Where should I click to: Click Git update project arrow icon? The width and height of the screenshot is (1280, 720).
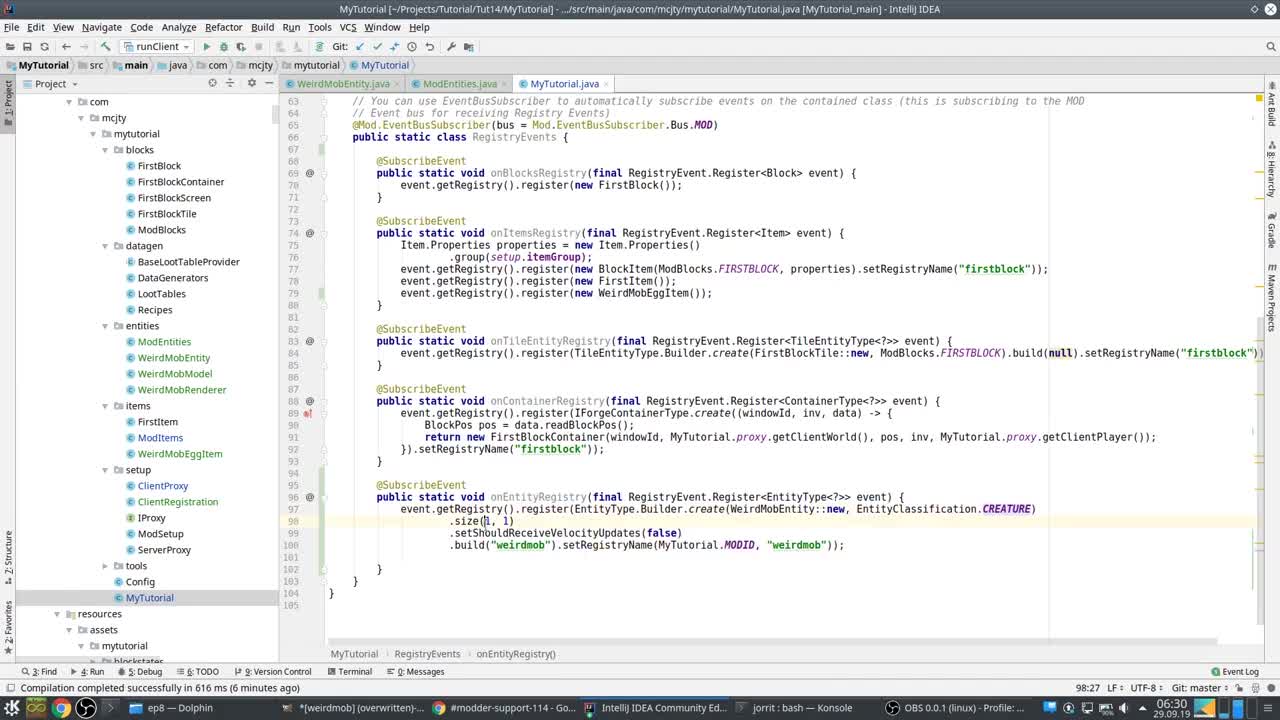click(x=360, y=47)
